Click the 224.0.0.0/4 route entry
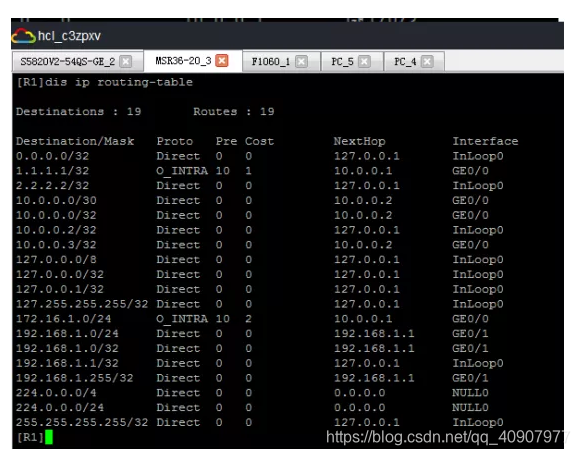Screen dimensions: 580x456 pyautogui.click(x=252, y=393)
